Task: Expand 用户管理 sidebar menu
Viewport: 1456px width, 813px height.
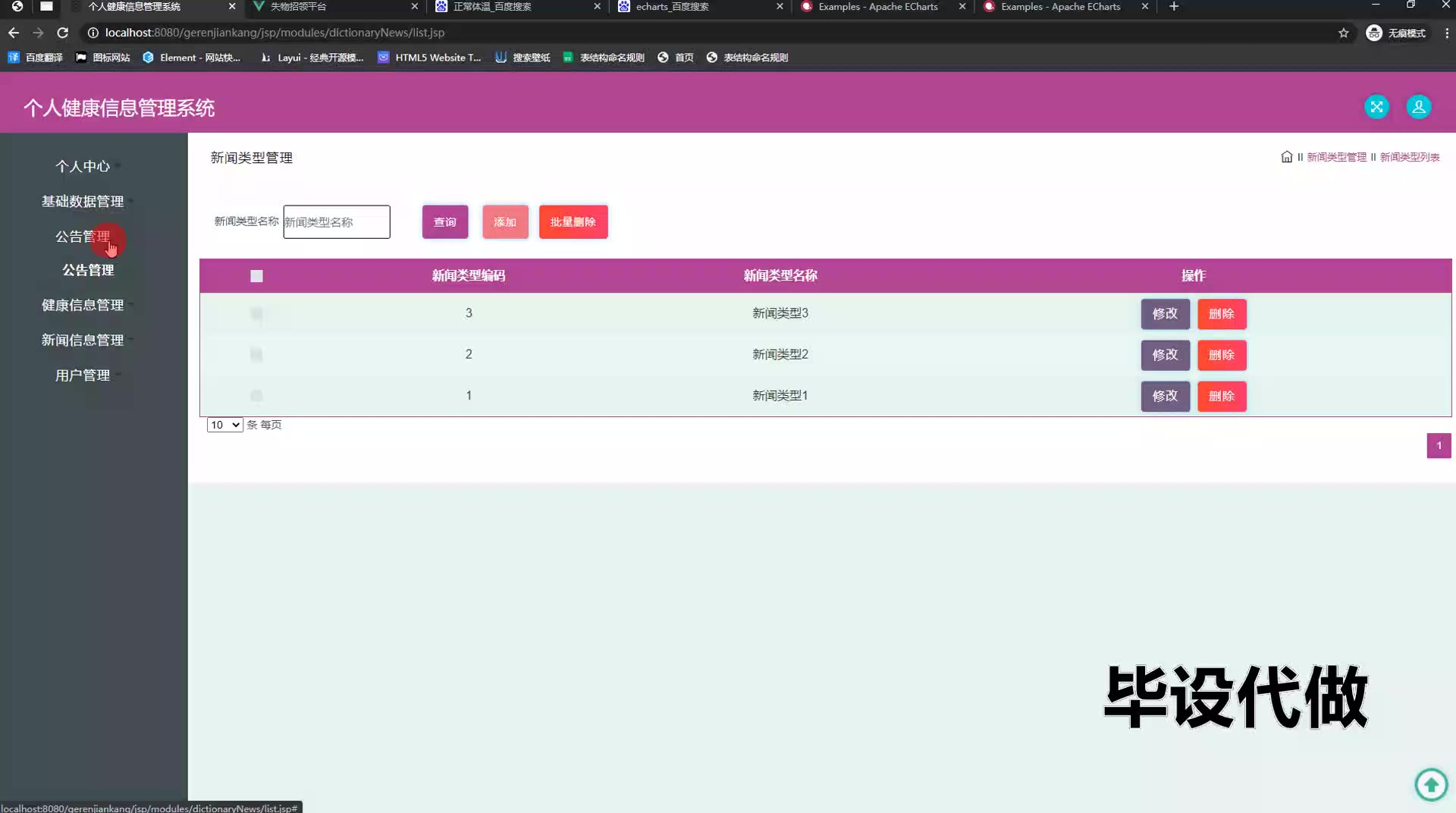Action: point(83,375)
